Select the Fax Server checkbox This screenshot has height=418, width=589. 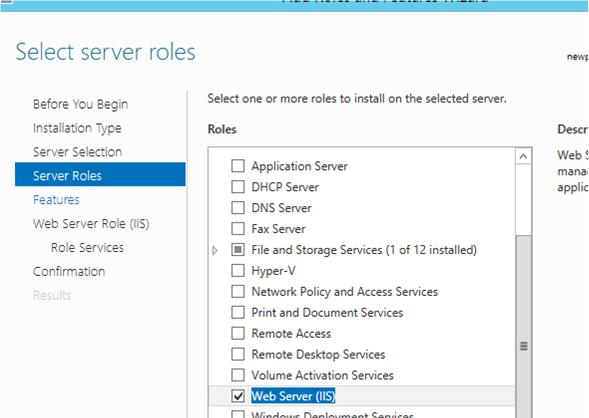(x=238, y=228)
